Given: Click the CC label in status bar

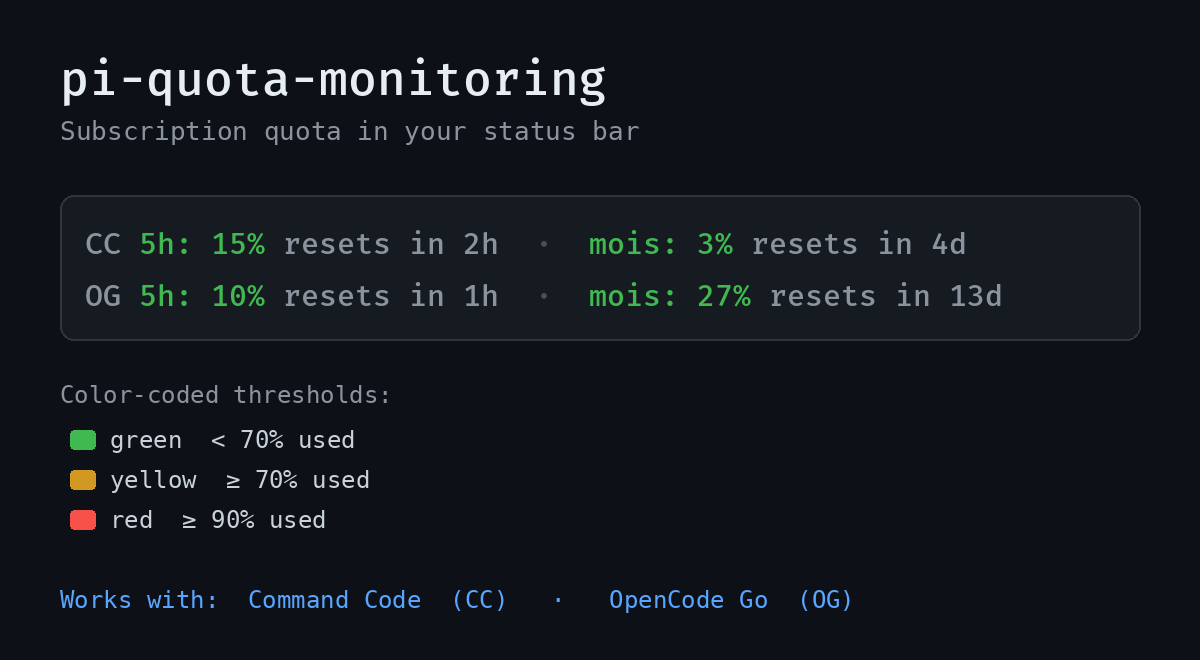Looking at the screenshot, I should [x=103, y=245].
